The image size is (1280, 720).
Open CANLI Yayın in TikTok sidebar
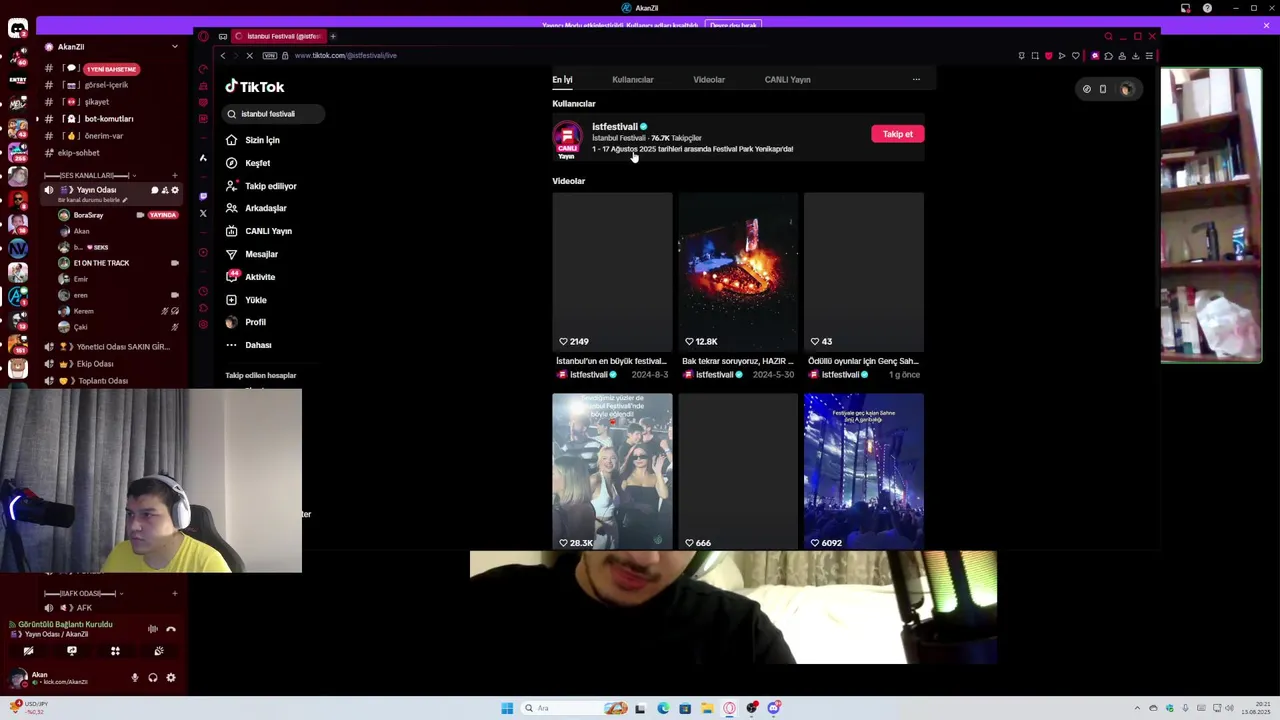point(259,231)
